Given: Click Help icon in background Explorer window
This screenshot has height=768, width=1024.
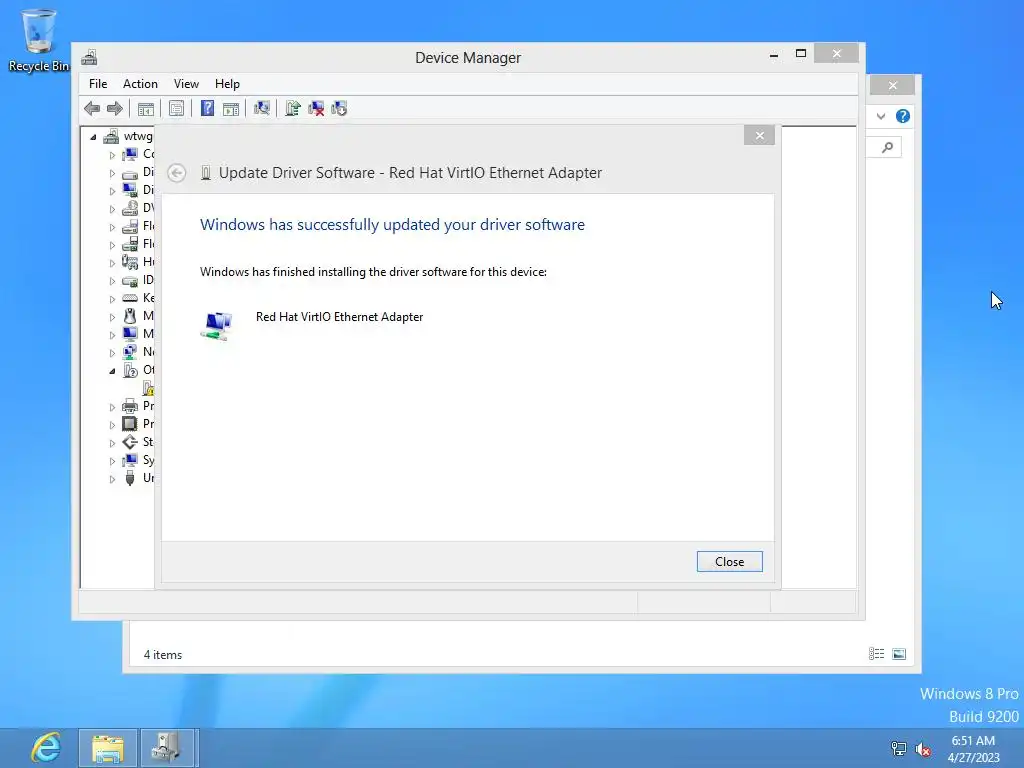Looking at the screenshot, I should coord(903,116).
